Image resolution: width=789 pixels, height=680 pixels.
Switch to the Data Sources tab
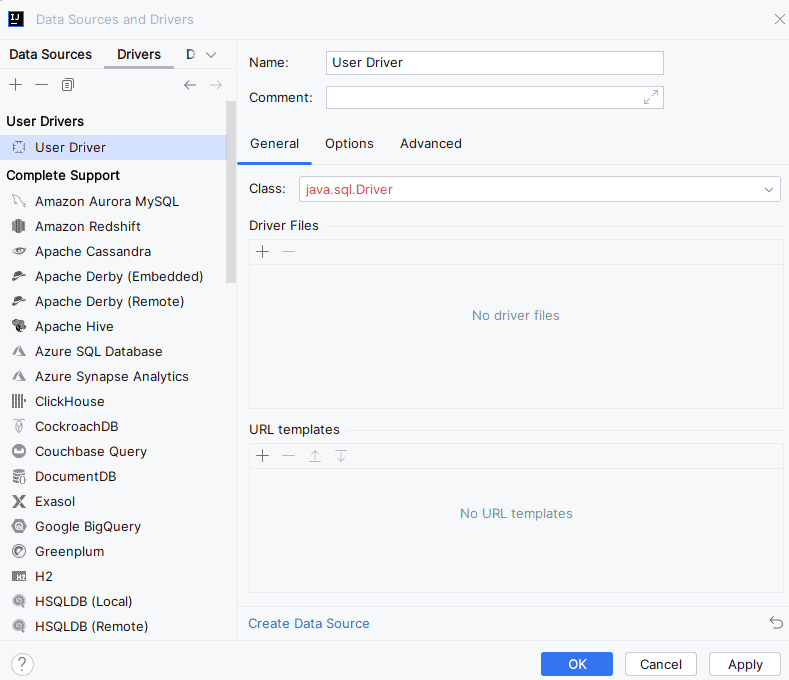[50, 54]
